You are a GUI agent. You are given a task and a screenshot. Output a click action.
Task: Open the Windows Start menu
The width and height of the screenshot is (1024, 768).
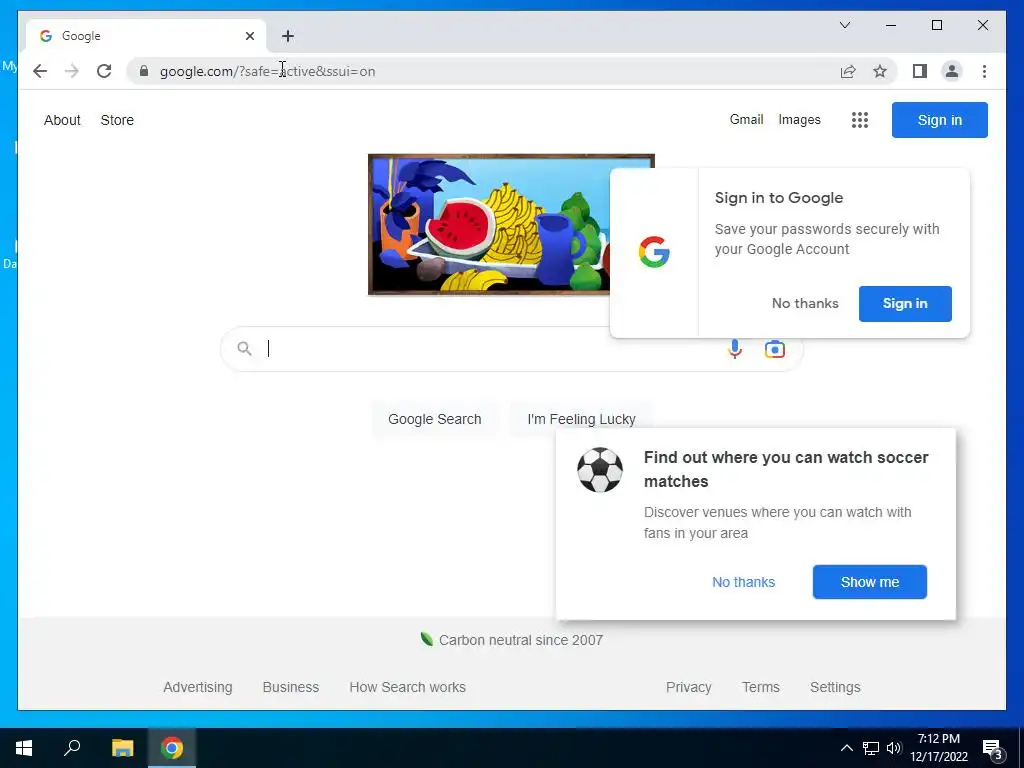tap(24, 748)
